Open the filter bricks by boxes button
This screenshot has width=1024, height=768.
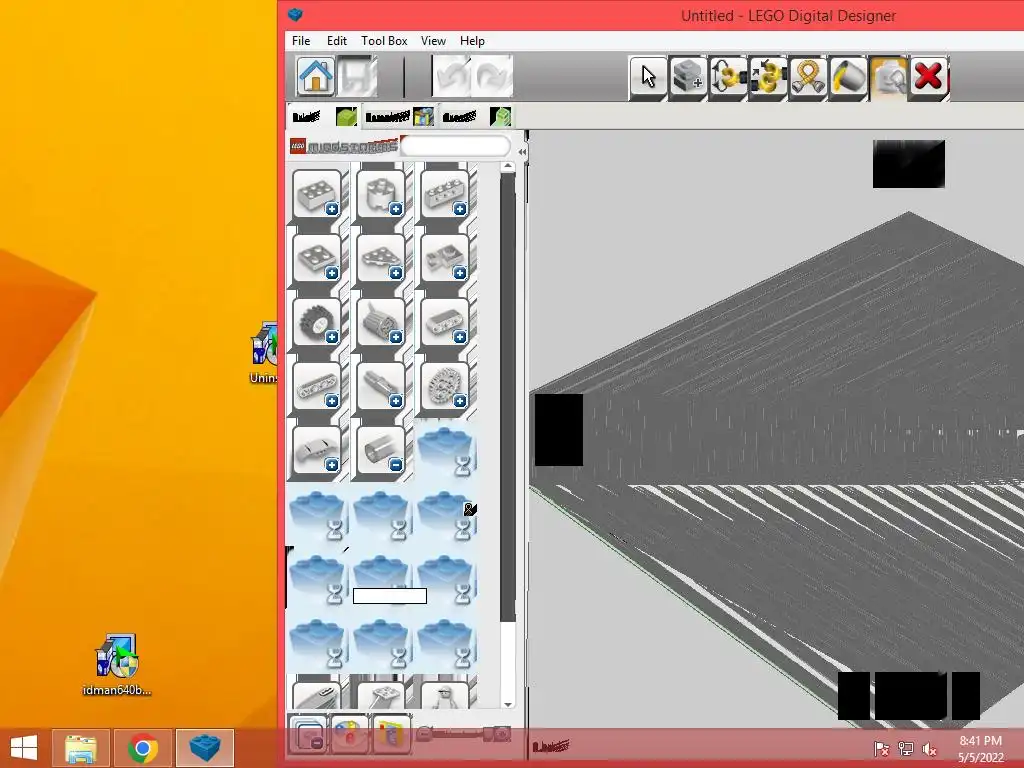tap(391, 735)
